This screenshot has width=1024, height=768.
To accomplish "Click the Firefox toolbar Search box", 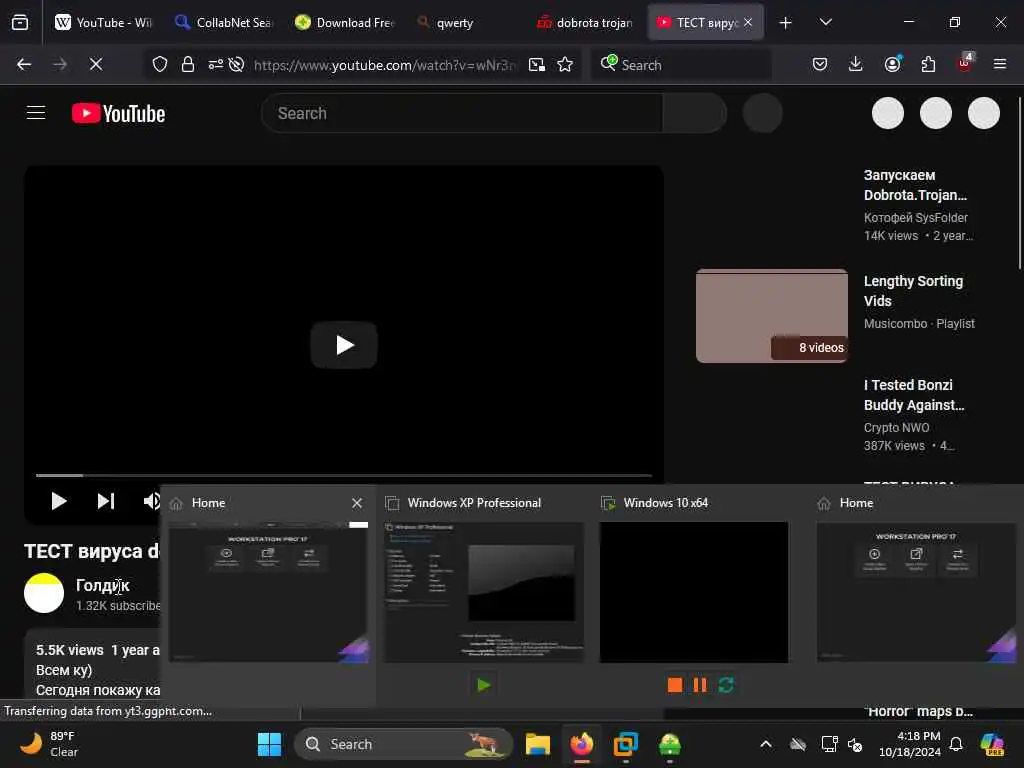I will point(681,65).
